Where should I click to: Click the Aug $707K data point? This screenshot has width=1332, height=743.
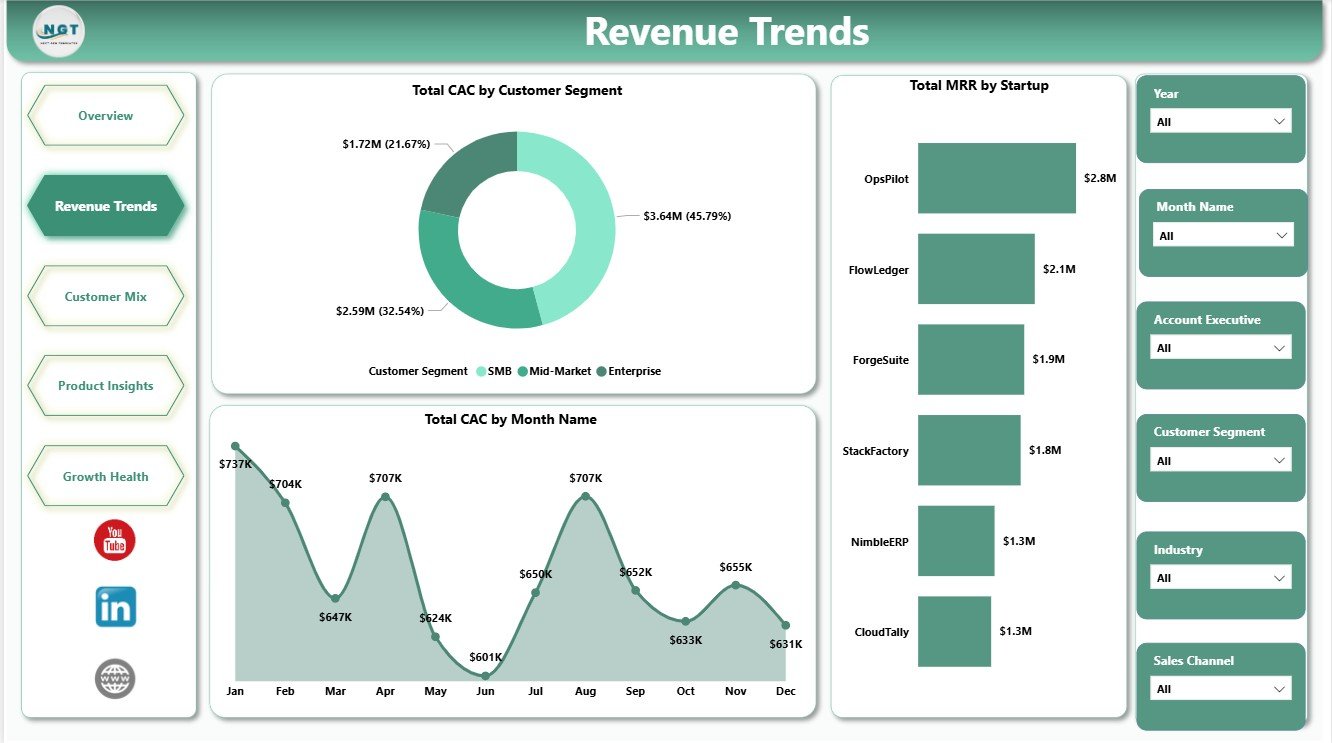[585, 497]
